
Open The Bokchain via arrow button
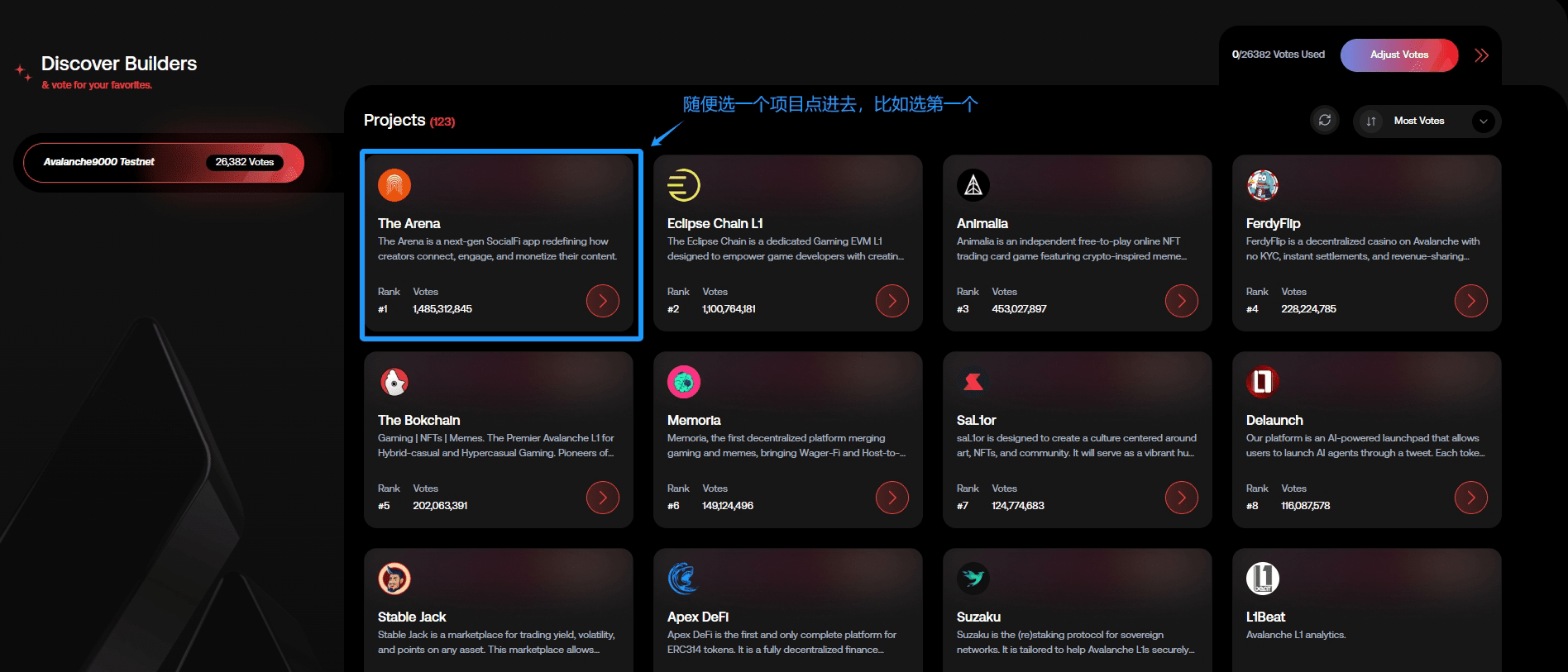tap(603, 498)
